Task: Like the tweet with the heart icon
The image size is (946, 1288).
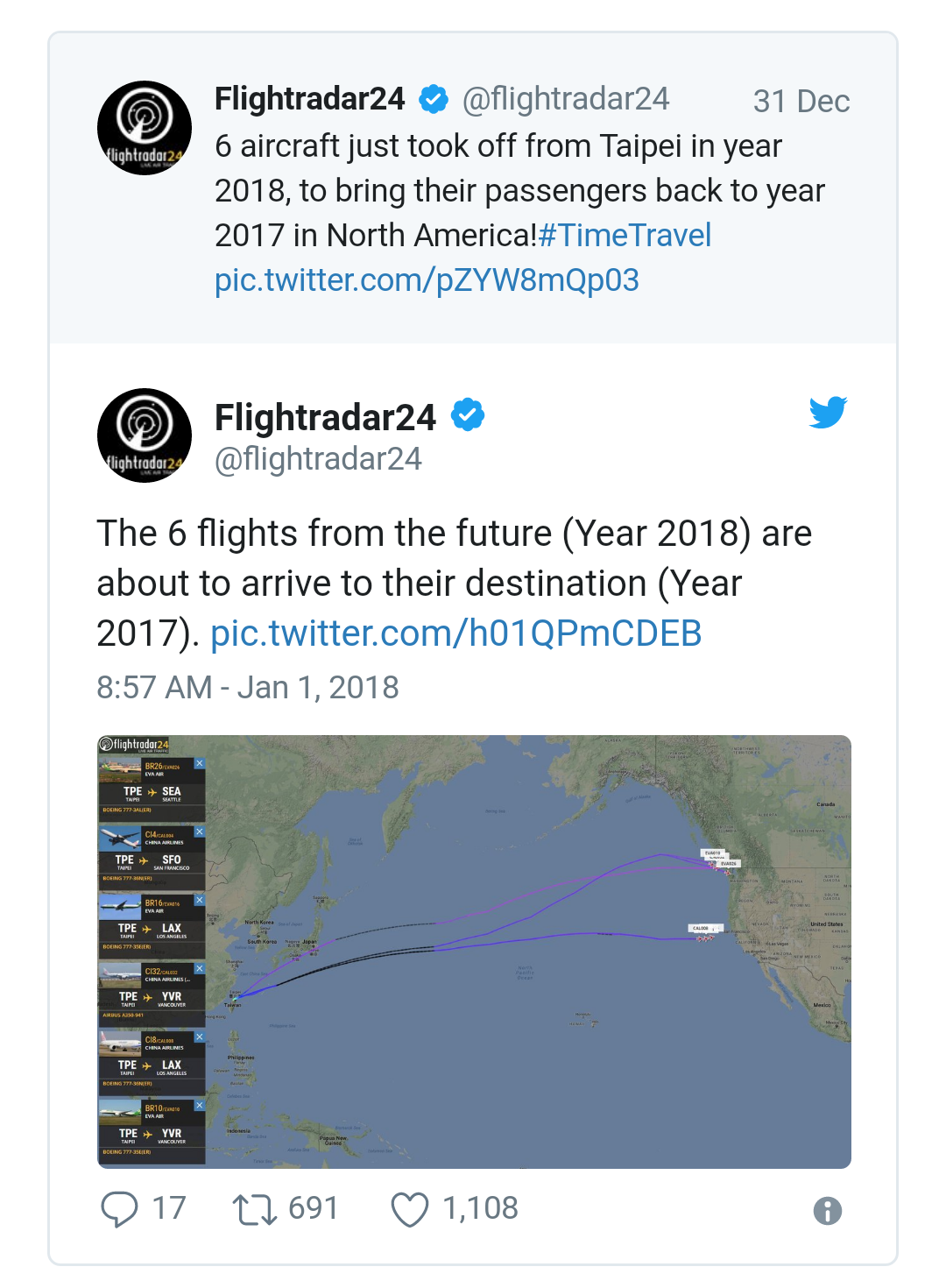Action: click(409, 1209)
